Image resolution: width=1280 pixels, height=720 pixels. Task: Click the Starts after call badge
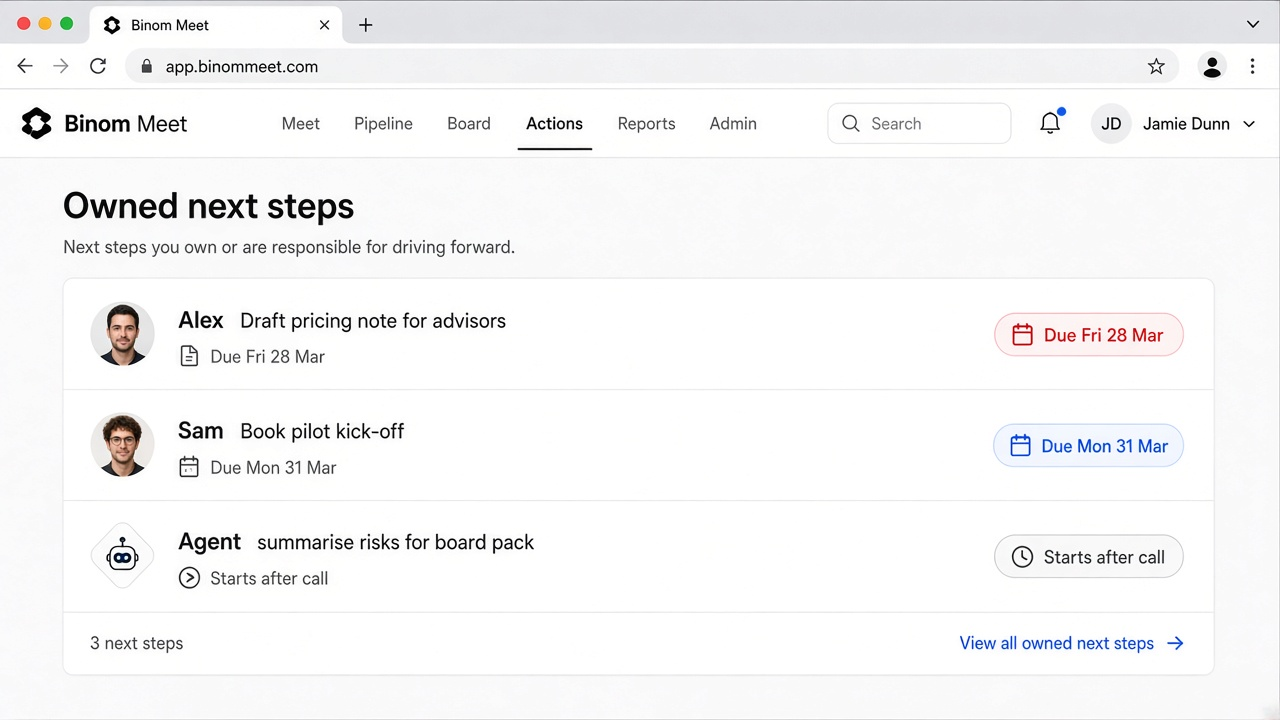pos(1089,557)
